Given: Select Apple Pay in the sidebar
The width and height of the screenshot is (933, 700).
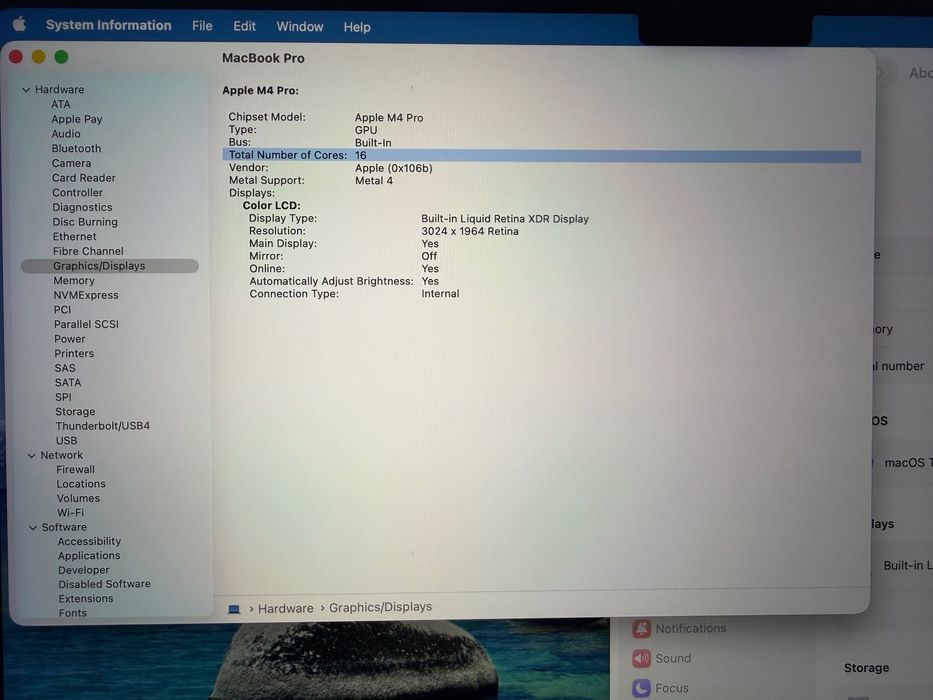Looking at the screenshot, I should point(77,119).
